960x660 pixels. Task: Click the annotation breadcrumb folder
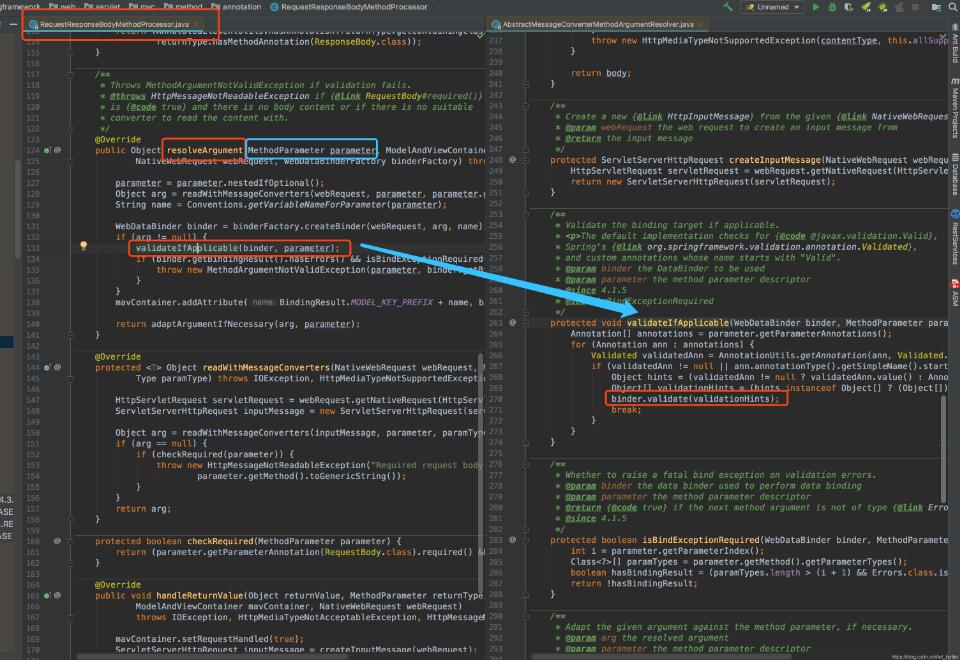pos(240,7)
